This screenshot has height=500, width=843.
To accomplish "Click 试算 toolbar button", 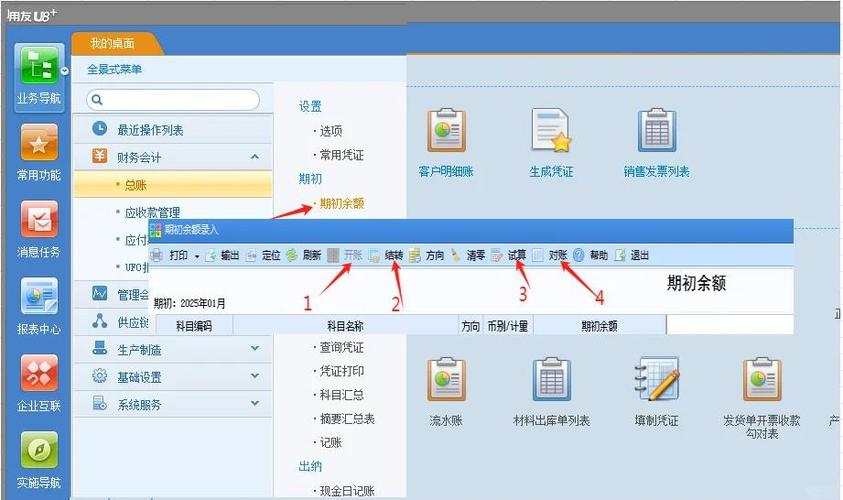I will tap(509, 255).
